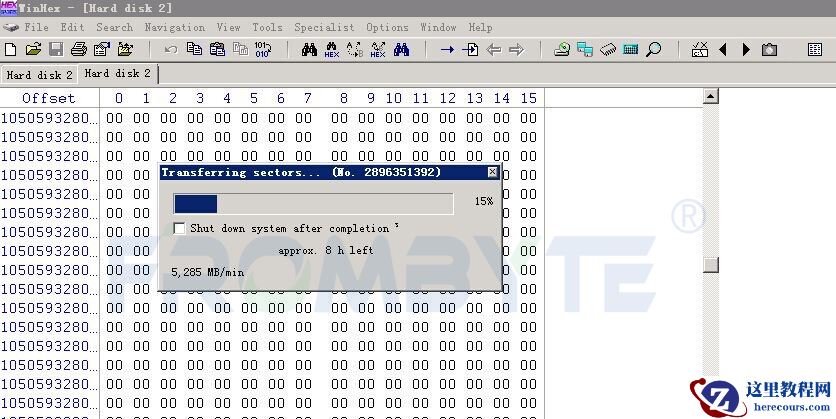
Task: Click the transfer progress bar at 15%
Action: click(314, 204)
